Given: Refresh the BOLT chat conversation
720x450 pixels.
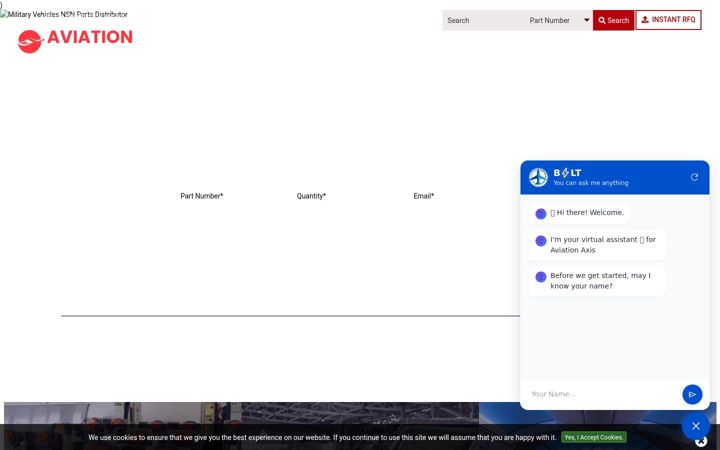Looking at the screenshot, I should (694, 177).
